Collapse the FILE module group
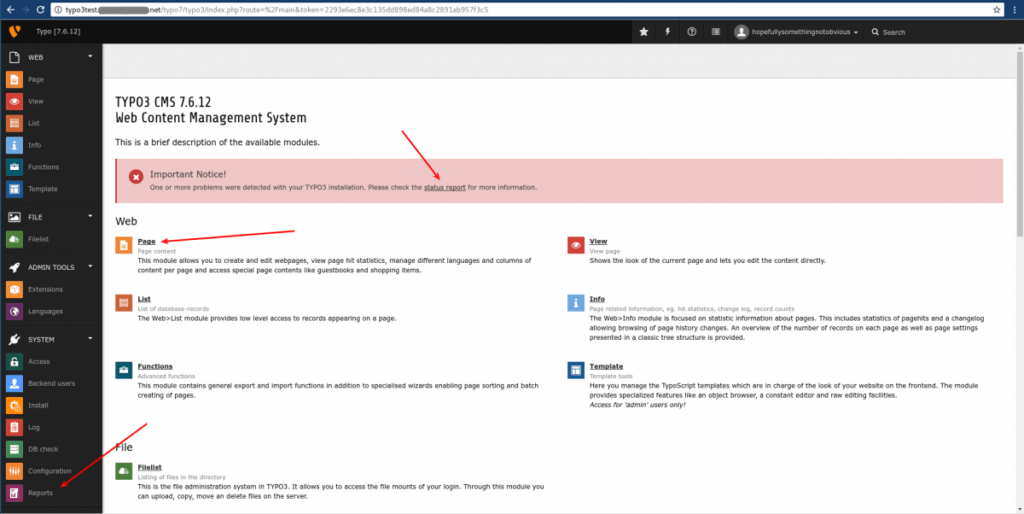 click(x=91, y=217)
